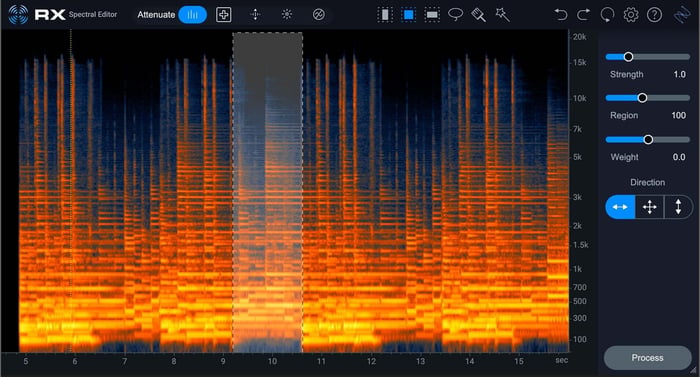This screenshot has width=700, height=377.
Task: Click the 10 second mark on timeline
Action: 272,361
